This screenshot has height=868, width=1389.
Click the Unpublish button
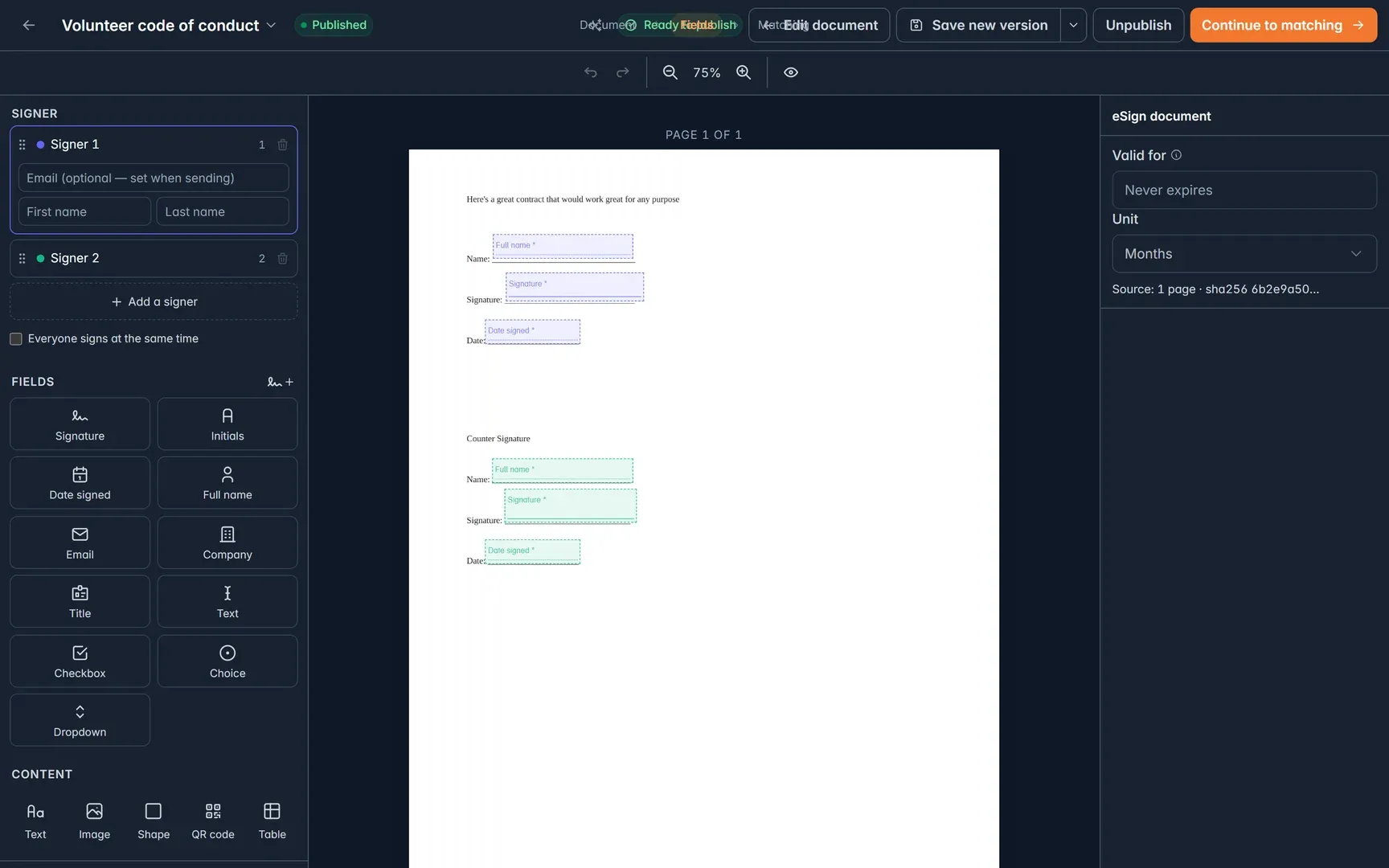click(x=1138, y=25)
